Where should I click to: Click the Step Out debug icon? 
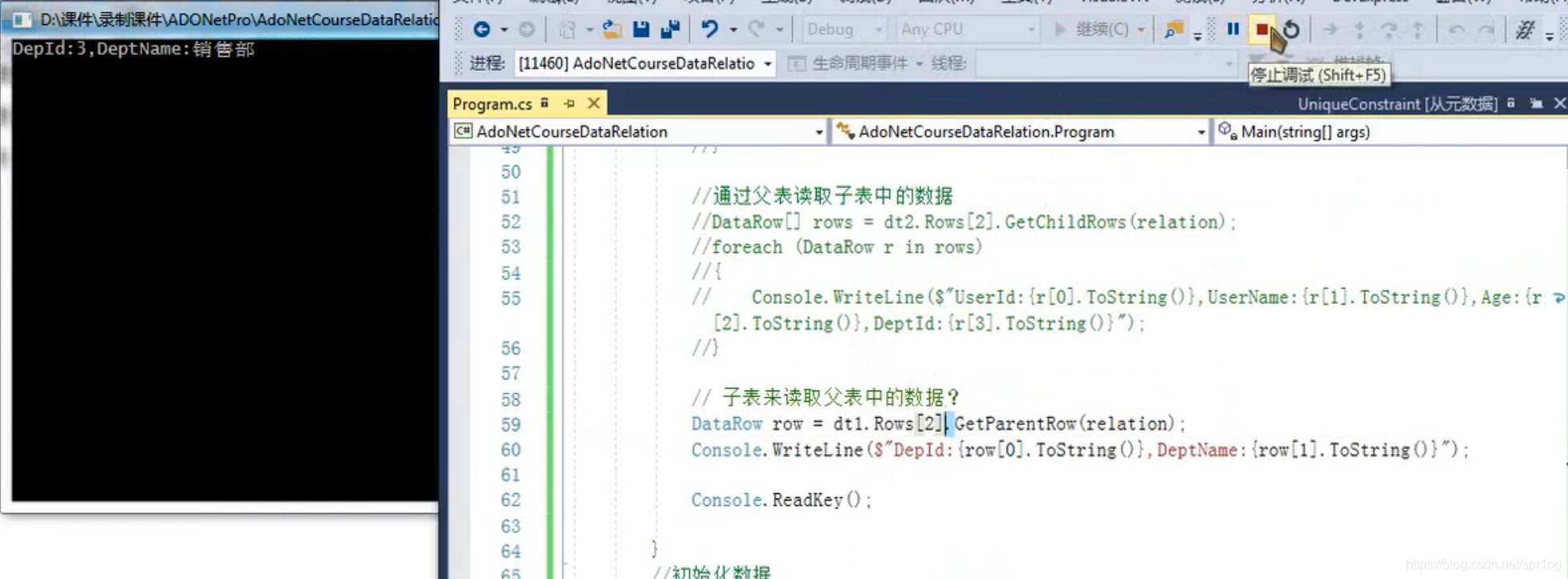tap(1418, 30)
